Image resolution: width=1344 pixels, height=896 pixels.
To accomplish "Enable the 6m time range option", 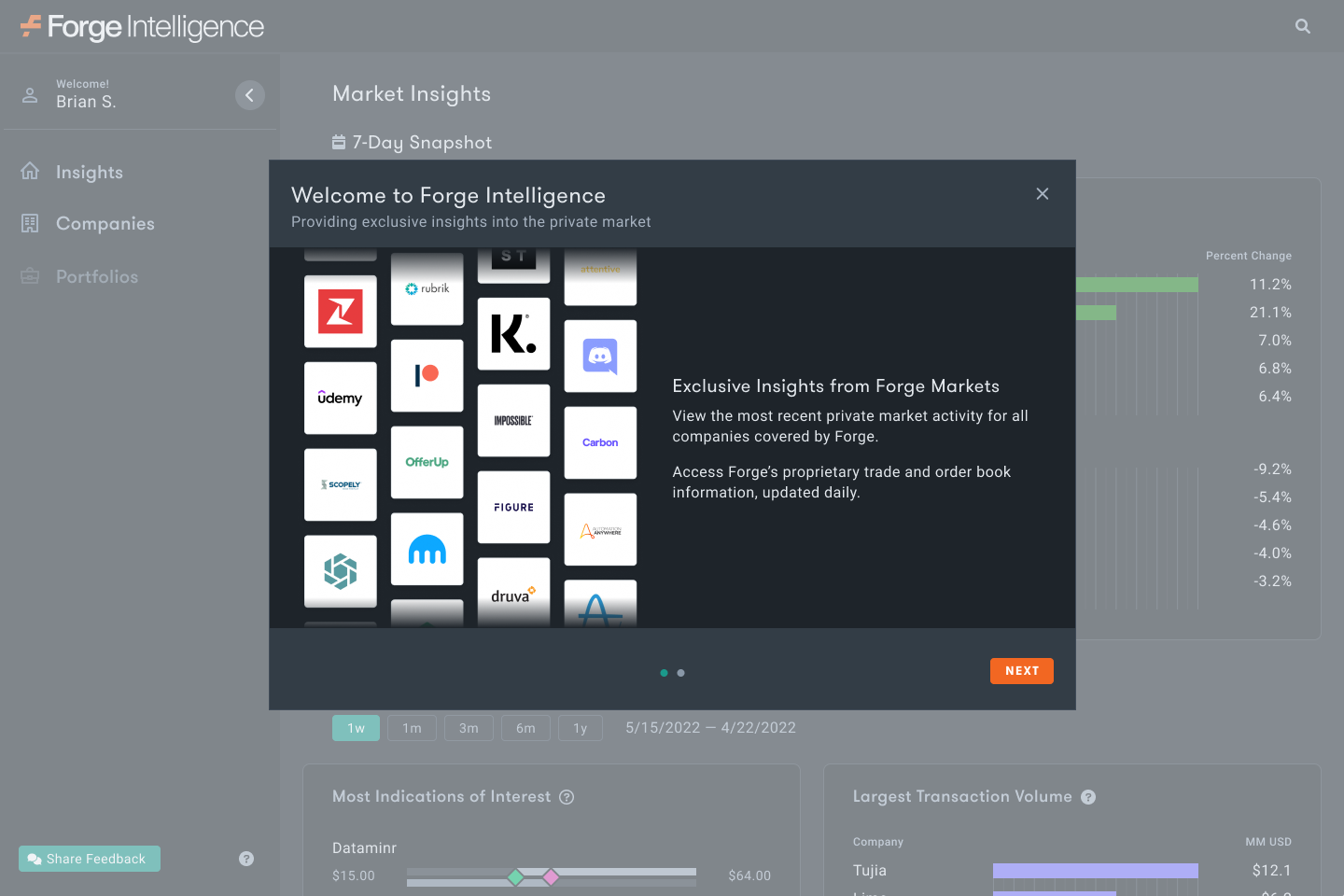I will click(x=525, y=727).
